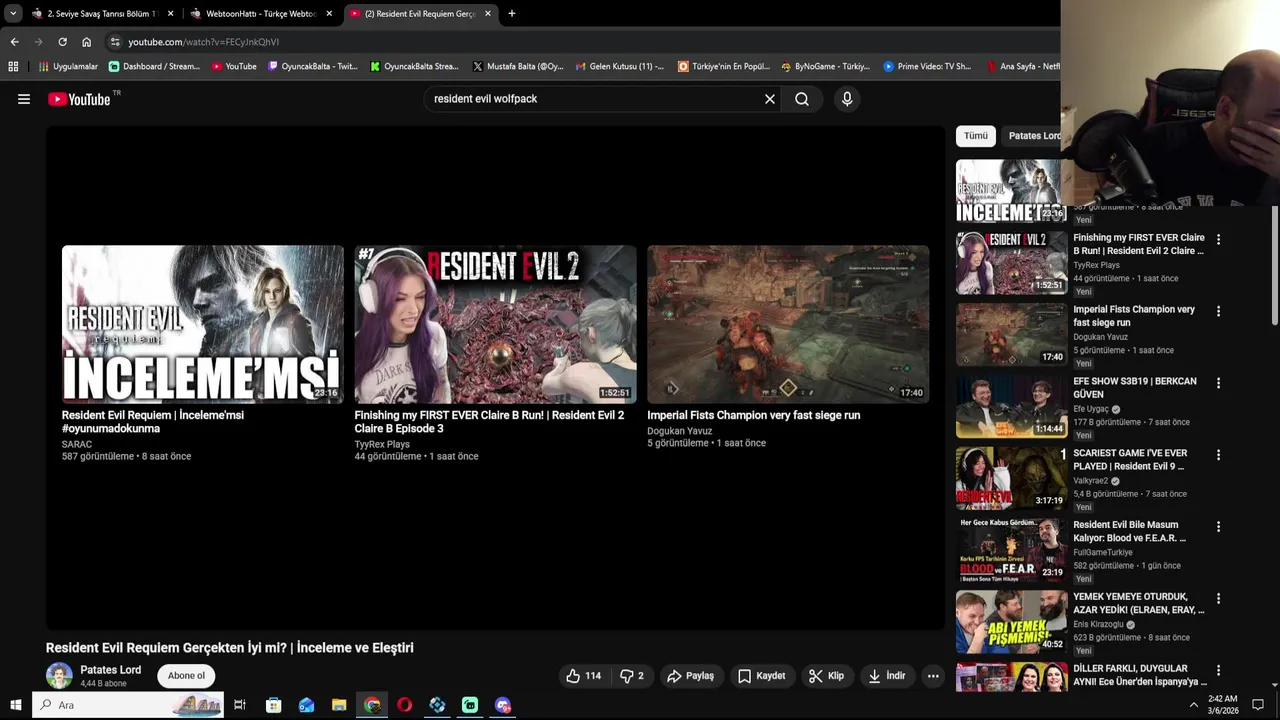View site information icon in address bar
Viewport: 1280px width, 720px height.
115,42
